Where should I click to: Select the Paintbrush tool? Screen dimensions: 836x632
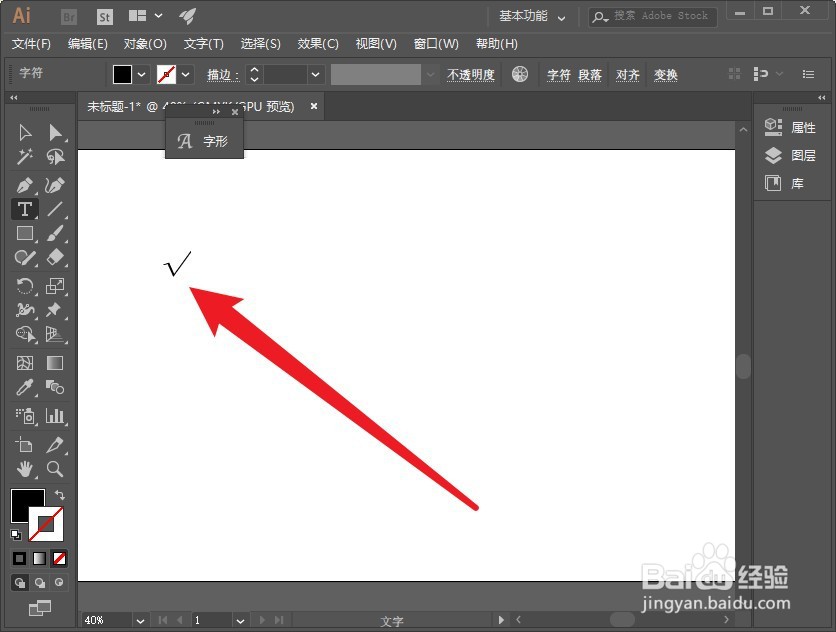tap(55, 233)
